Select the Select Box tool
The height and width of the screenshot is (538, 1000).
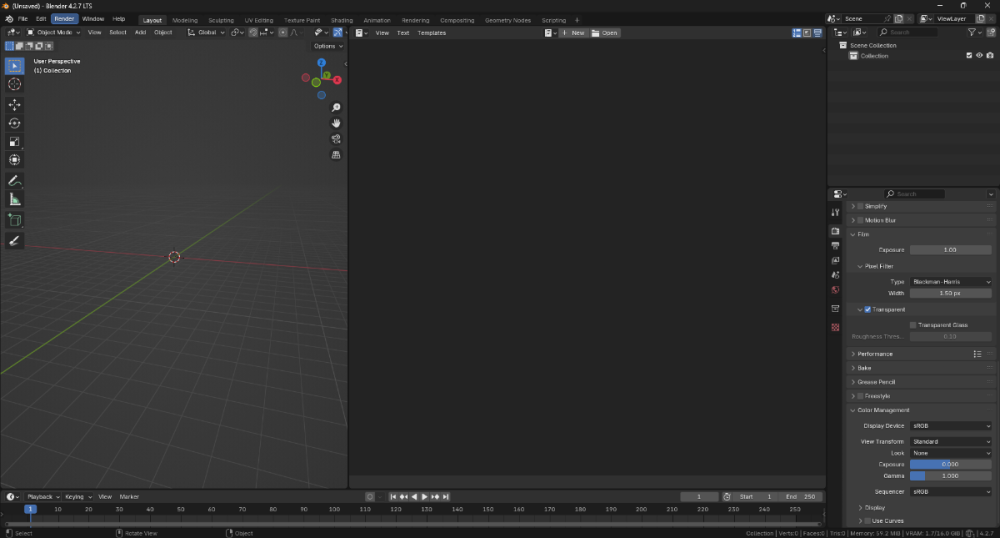[x=14, y=66]
